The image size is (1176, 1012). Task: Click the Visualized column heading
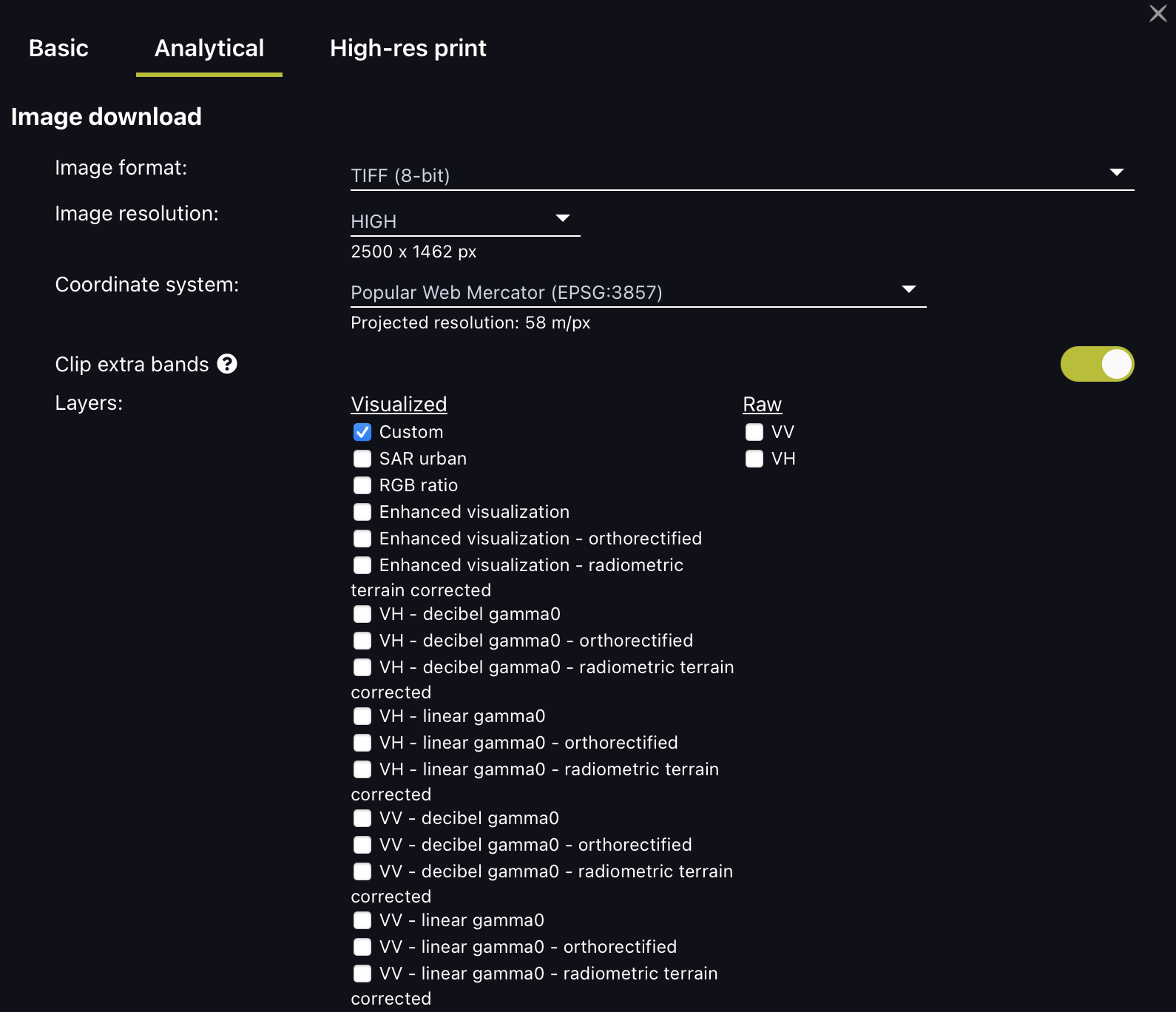(399, 404)
